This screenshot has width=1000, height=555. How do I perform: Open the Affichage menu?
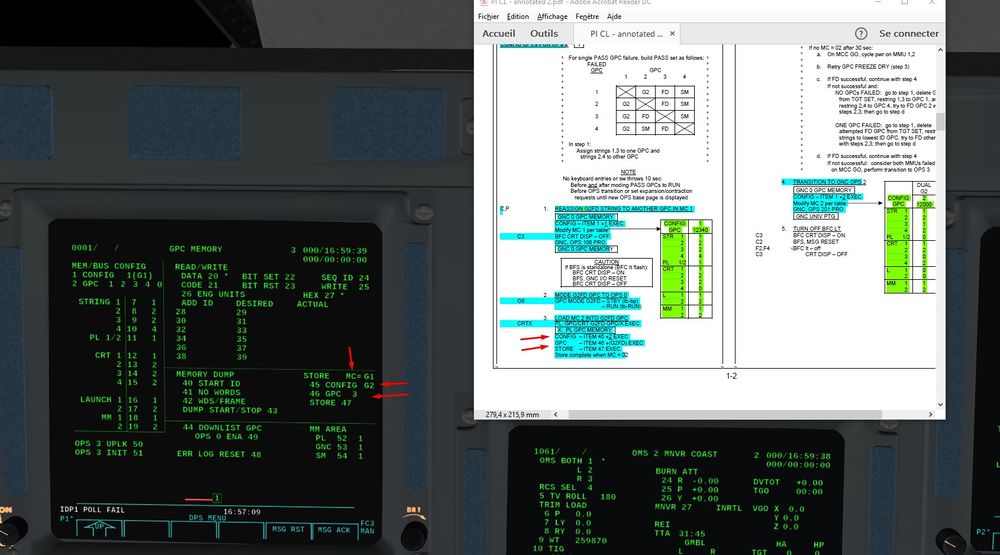(x=552, y=17)
